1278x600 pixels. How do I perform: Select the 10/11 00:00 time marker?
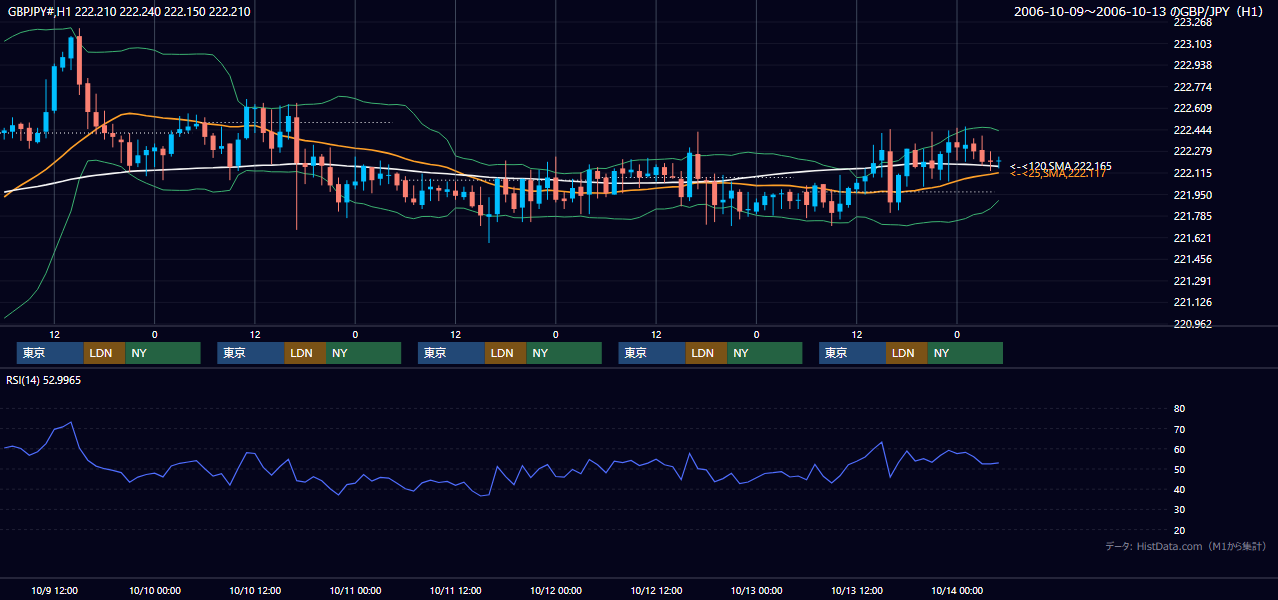coord(355,590)
